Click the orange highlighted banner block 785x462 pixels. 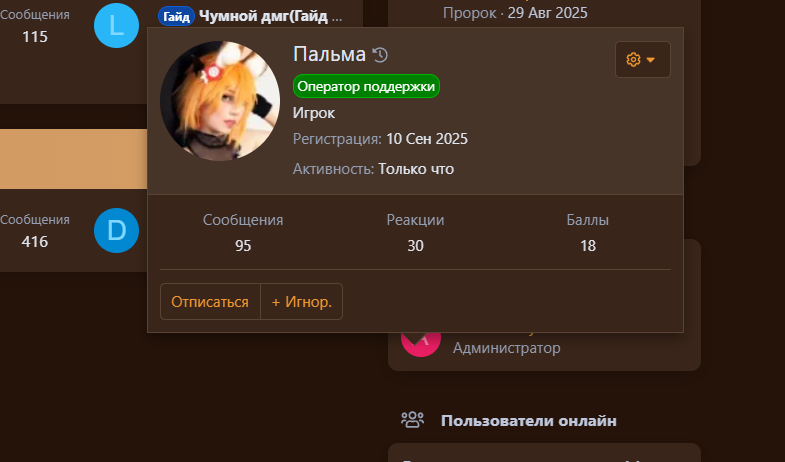coord(74,159)
